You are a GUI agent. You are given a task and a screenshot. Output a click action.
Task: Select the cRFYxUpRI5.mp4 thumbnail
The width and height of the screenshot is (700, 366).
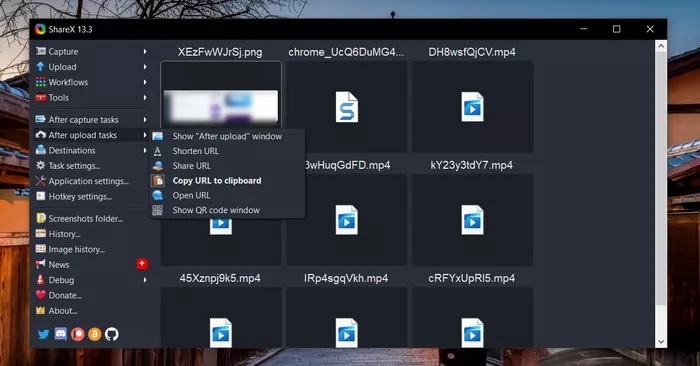(x=472, y=317)
